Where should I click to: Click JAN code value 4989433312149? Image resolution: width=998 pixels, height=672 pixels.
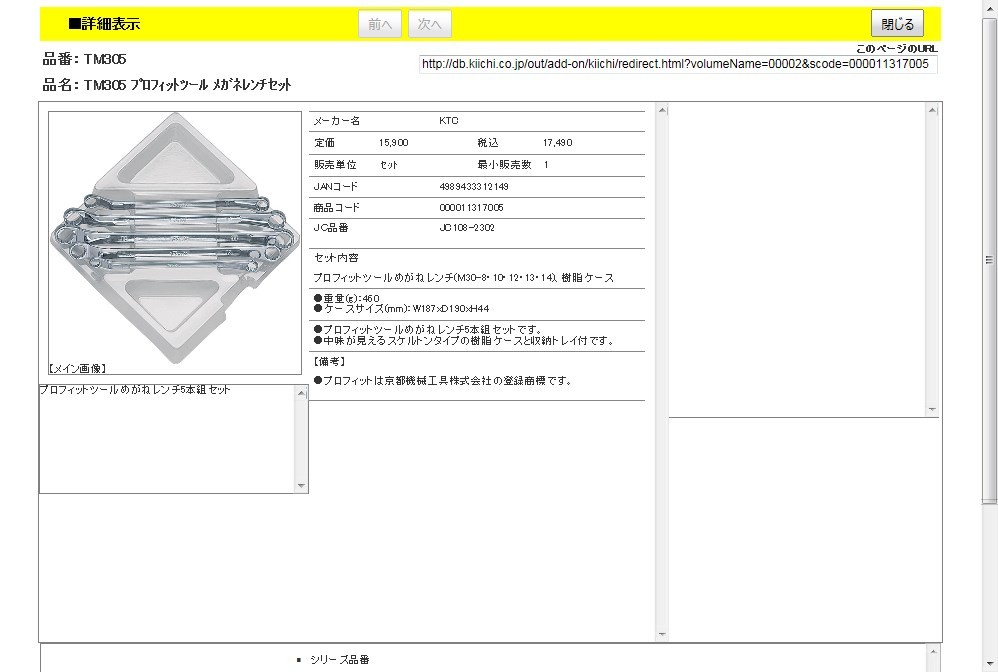(474, 186)
